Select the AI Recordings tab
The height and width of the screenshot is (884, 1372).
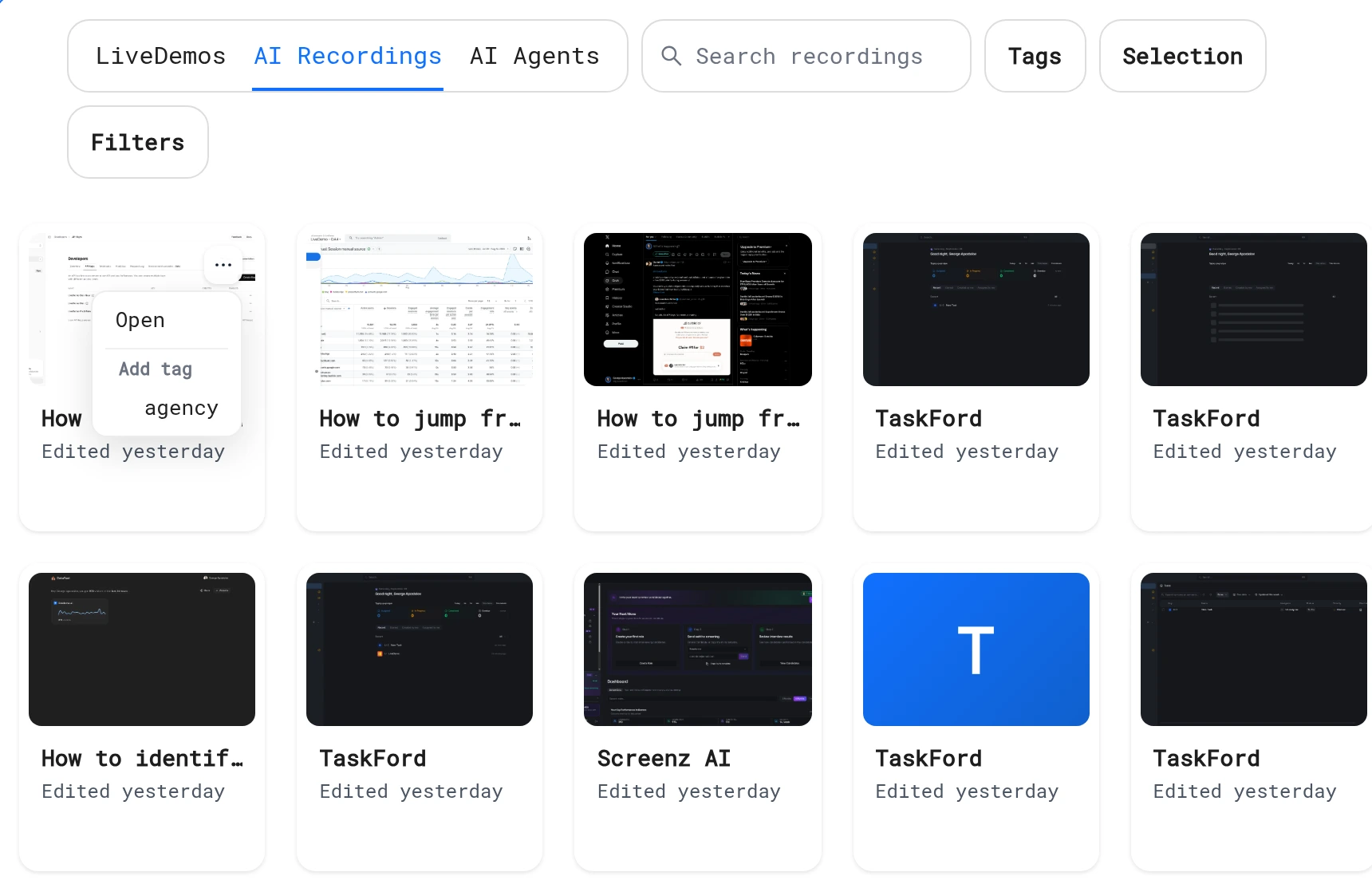coord(348,56)
